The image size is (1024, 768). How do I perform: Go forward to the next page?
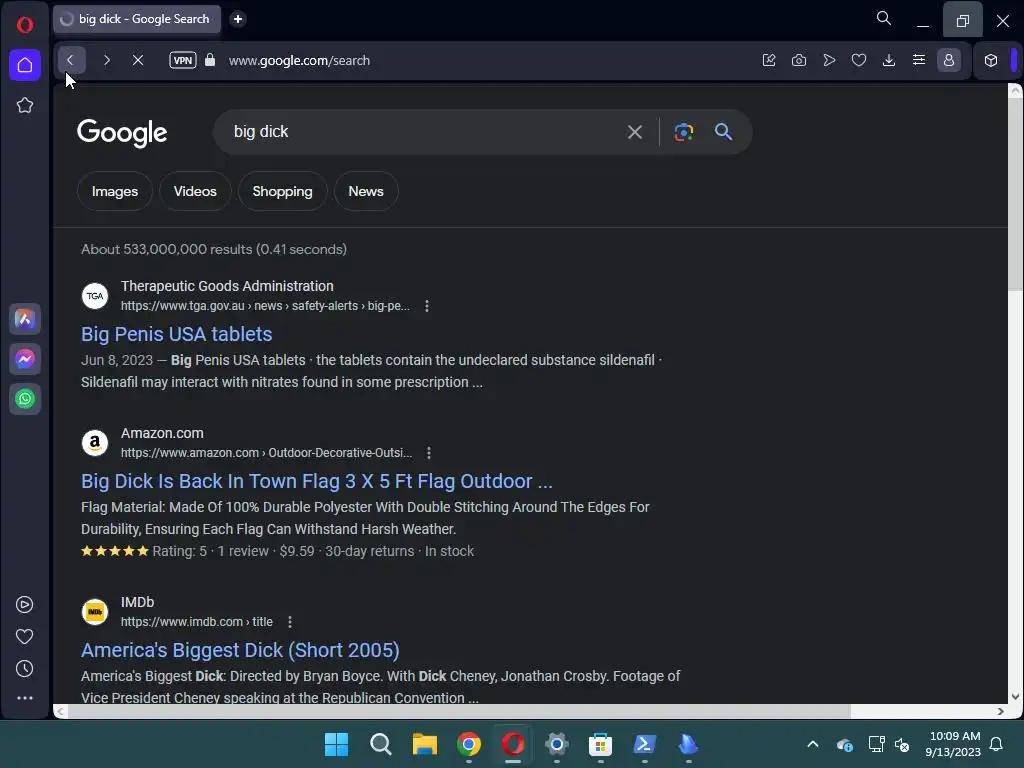click(x=106, y=60)
